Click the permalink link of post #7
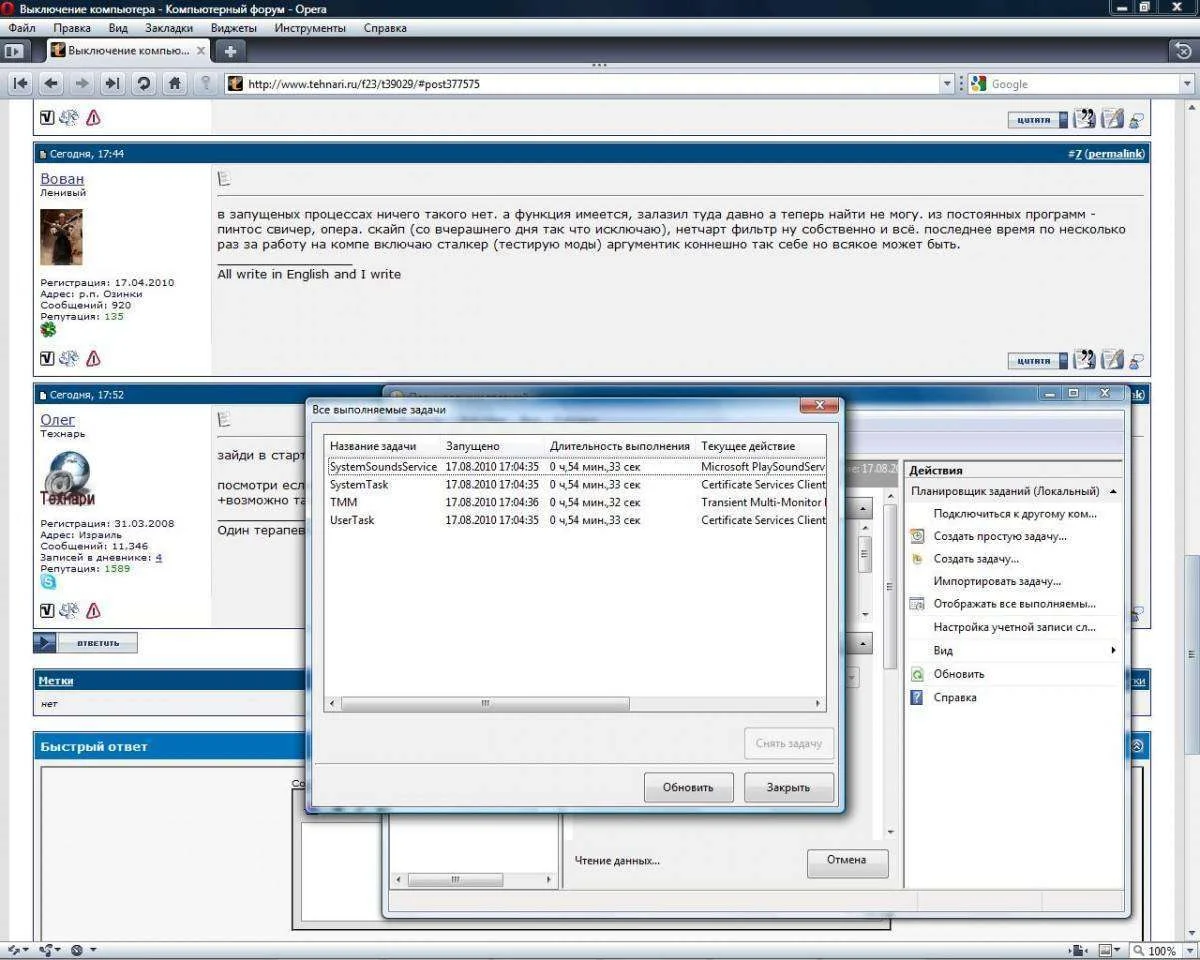 coord(1114,154)
